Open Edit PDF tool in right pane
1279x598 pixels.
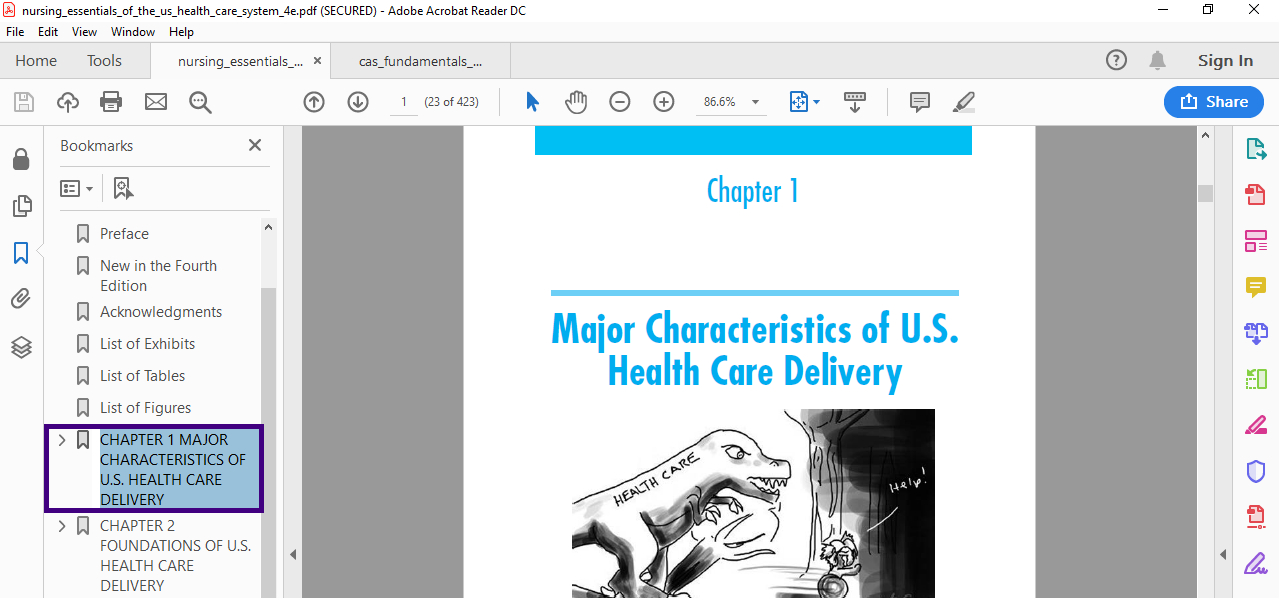click(x=1256, y=241)
